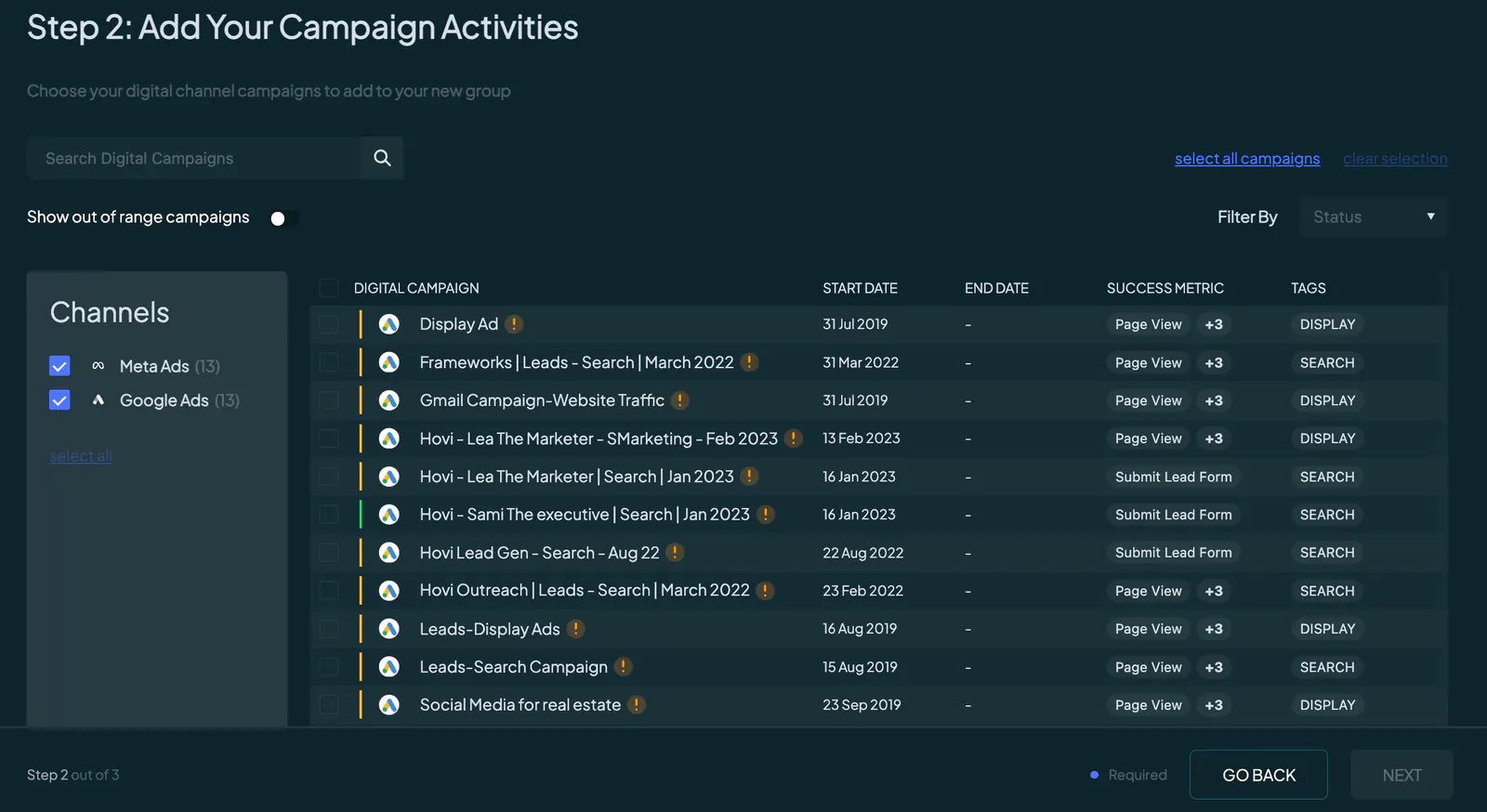Expand +3 metrics for Display Ad
This screenshot has height=812, width=1487.
pos(1214,324)
